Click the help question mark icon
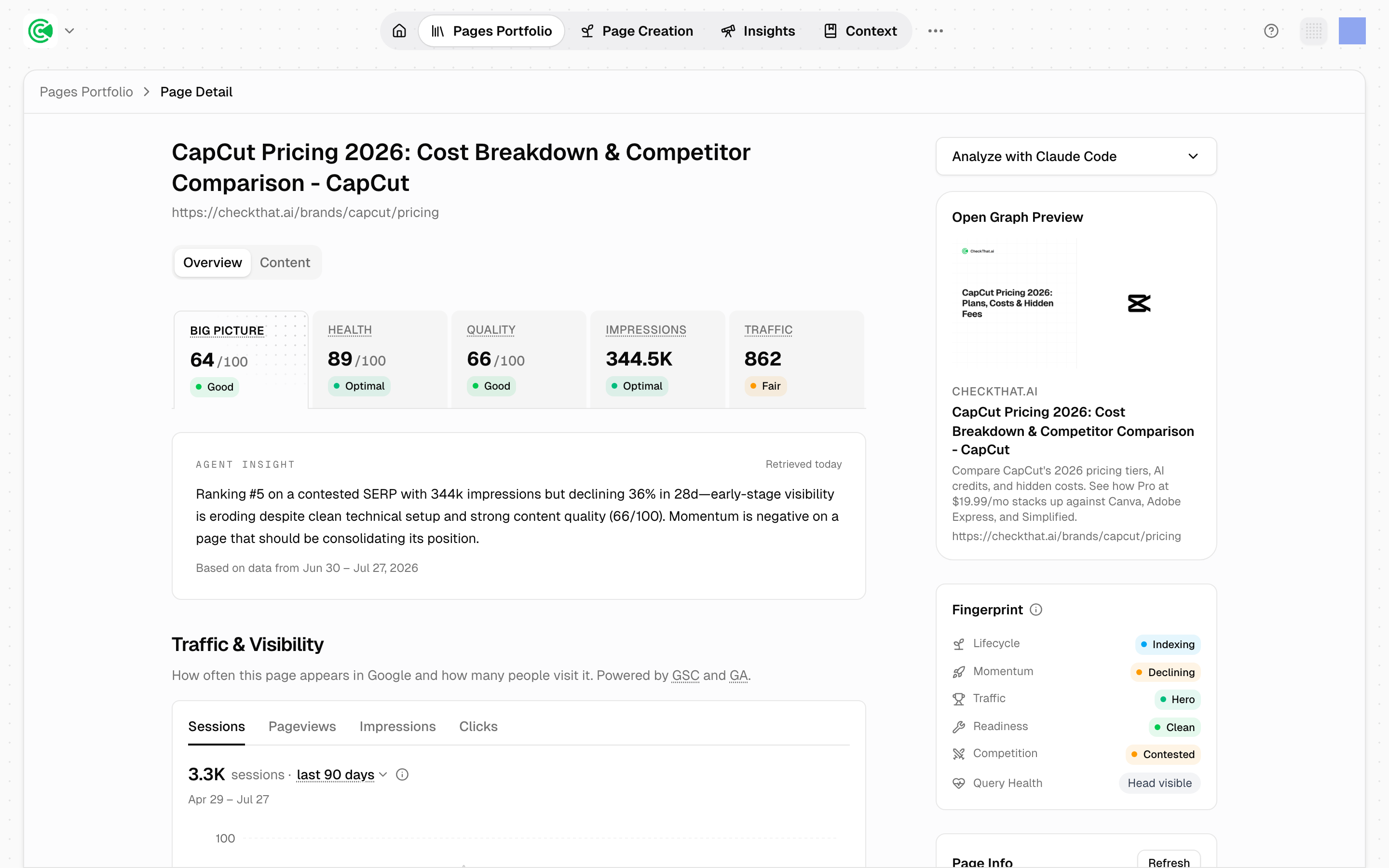Image resolution: width=1389 pixels, height=868 pixels. (1271, 31)
